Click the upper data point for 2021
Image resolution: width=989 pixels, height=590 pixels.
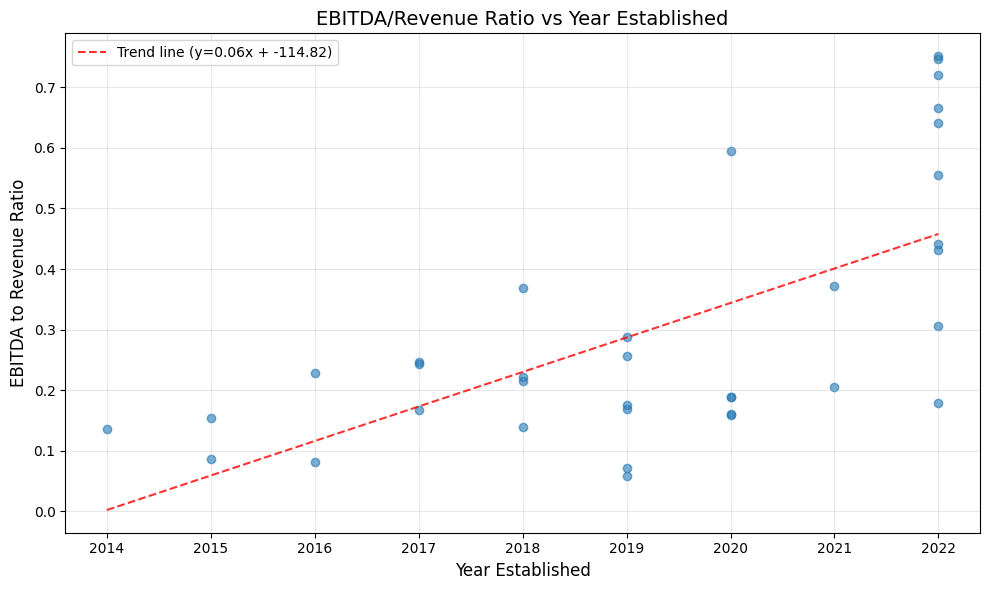(x=834, y=286)
